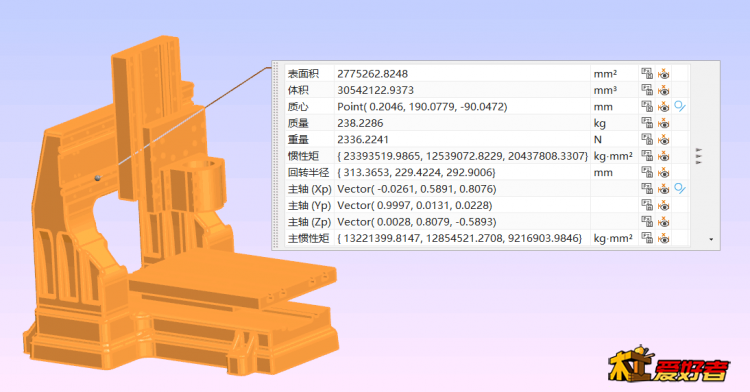Select the weight value 2336.2241

(x=363, y=139)
